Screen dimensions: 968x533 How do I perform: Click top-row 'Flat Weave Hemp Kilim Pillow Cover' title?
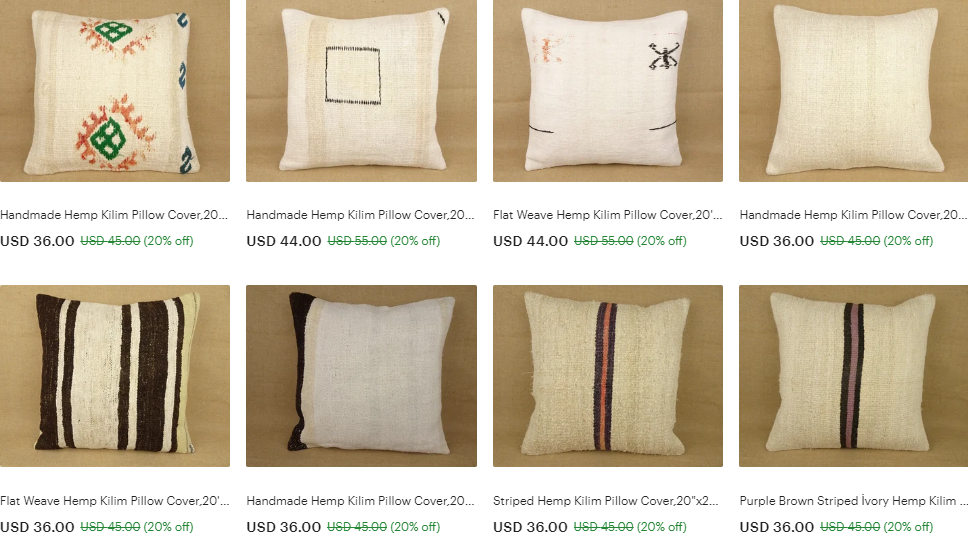click(607, 215)
